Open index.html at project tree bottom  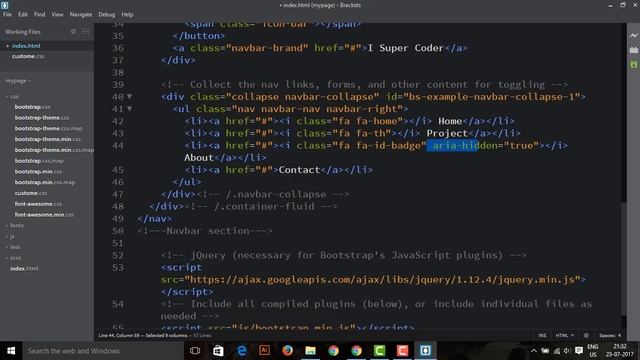(x=24, y=269)
